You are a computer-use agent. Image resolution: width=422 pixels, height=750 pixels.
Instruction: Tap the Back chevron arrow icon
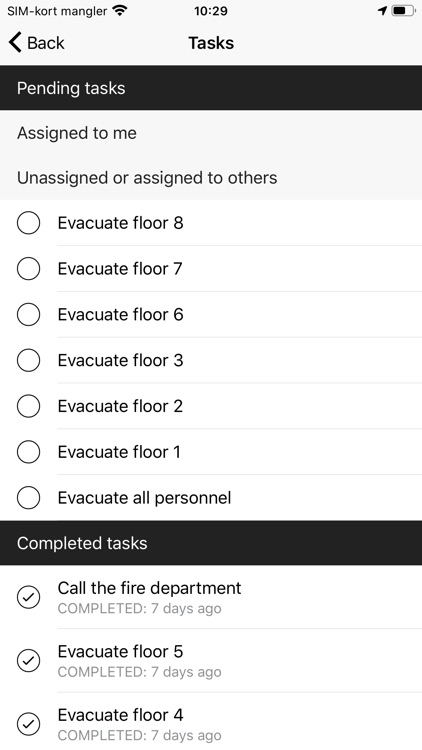point(15,43)
